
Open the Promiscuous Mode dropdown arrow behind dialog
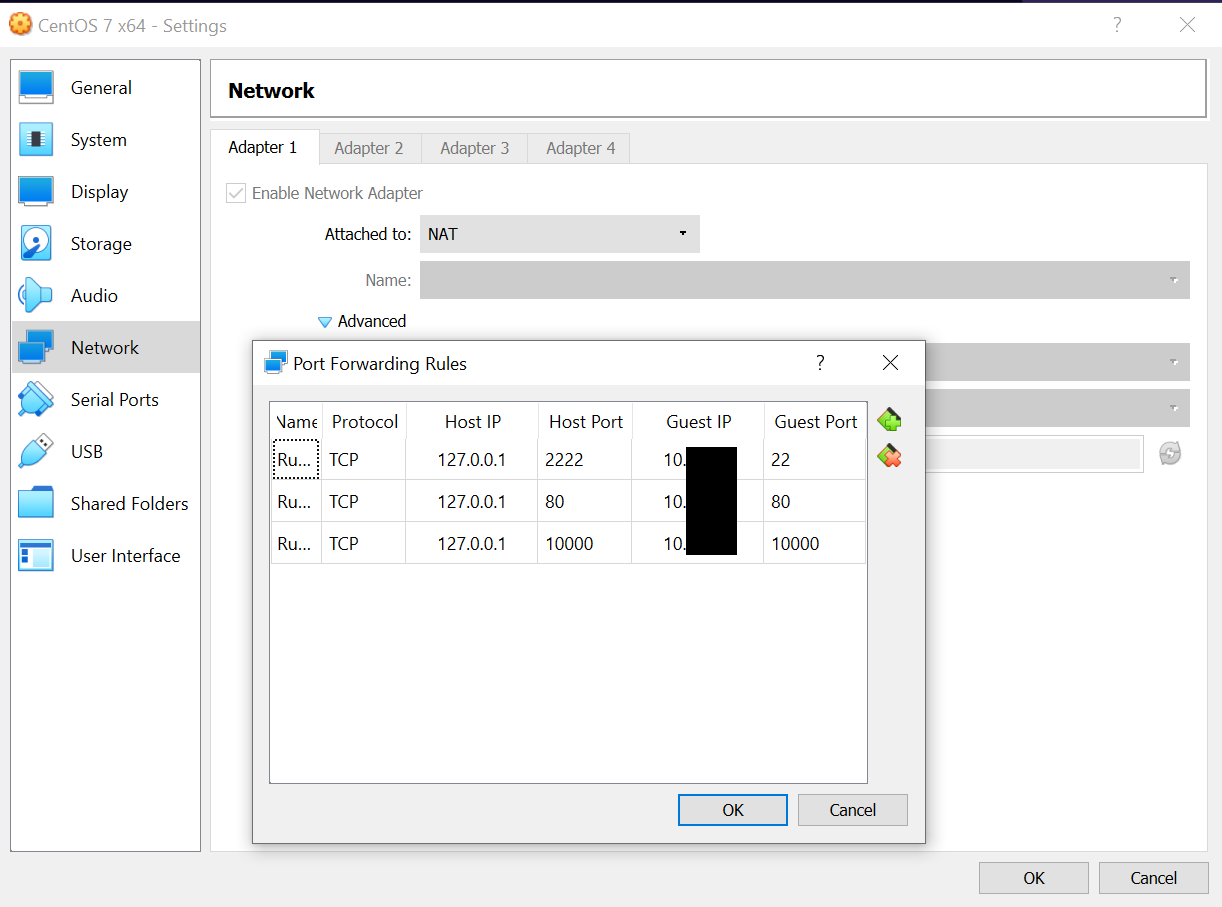[x=1174, y=408]
